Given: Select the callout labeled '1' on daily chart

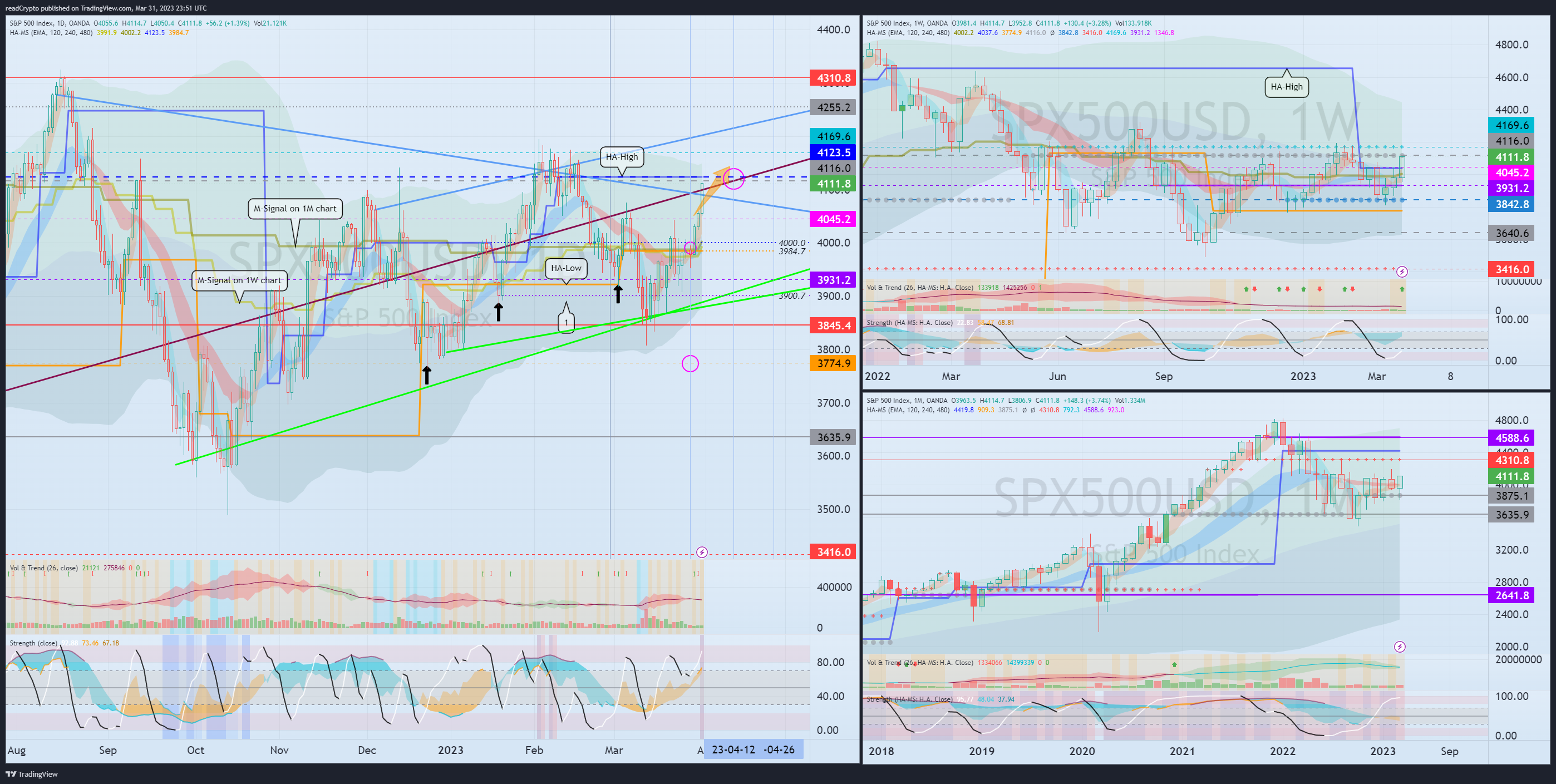Looking at the screenshot, I should pyautogui.click(x=566, y=323).
